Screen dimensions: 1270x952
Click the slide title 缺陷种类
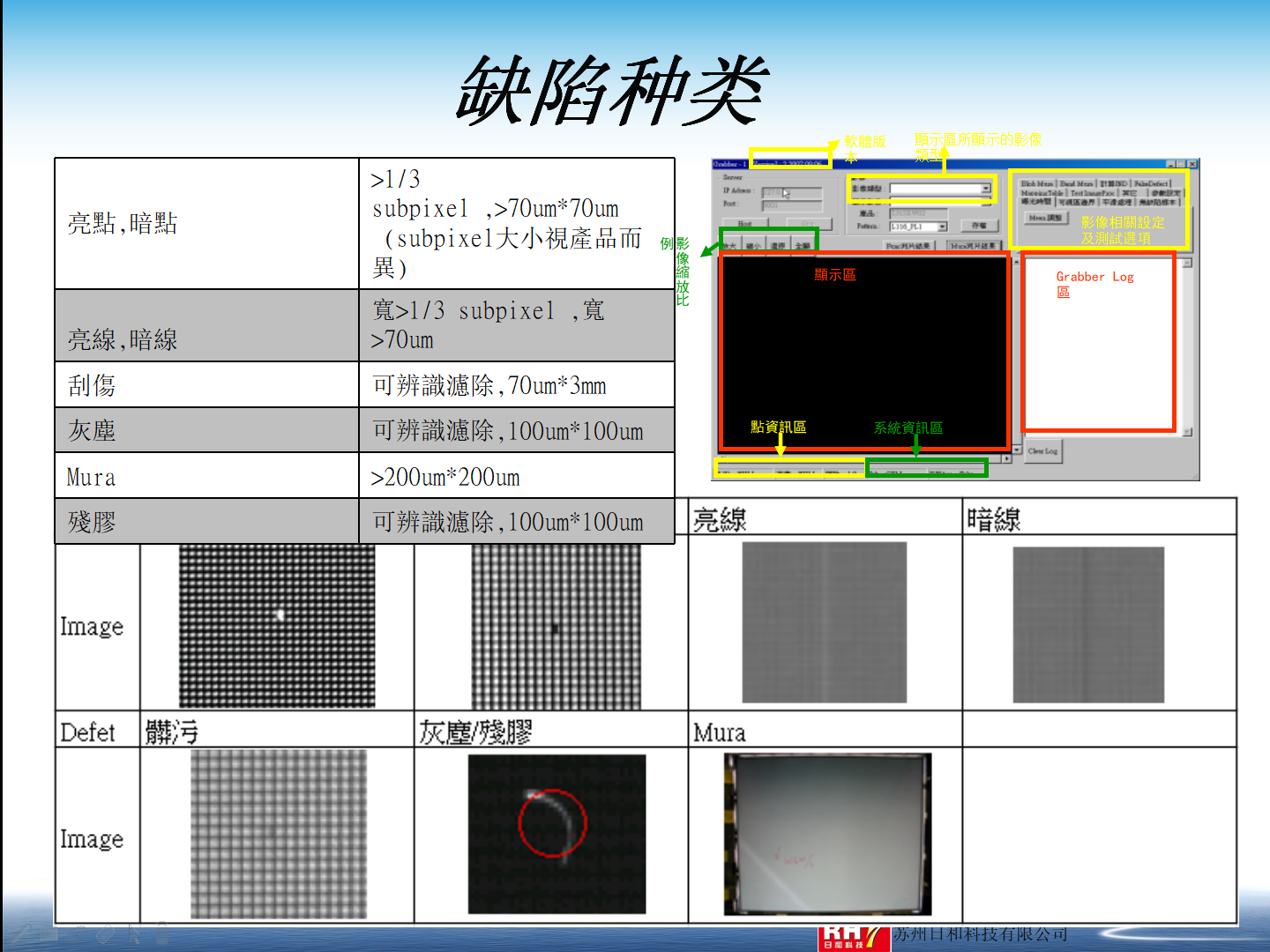click(x=612, y=90)
